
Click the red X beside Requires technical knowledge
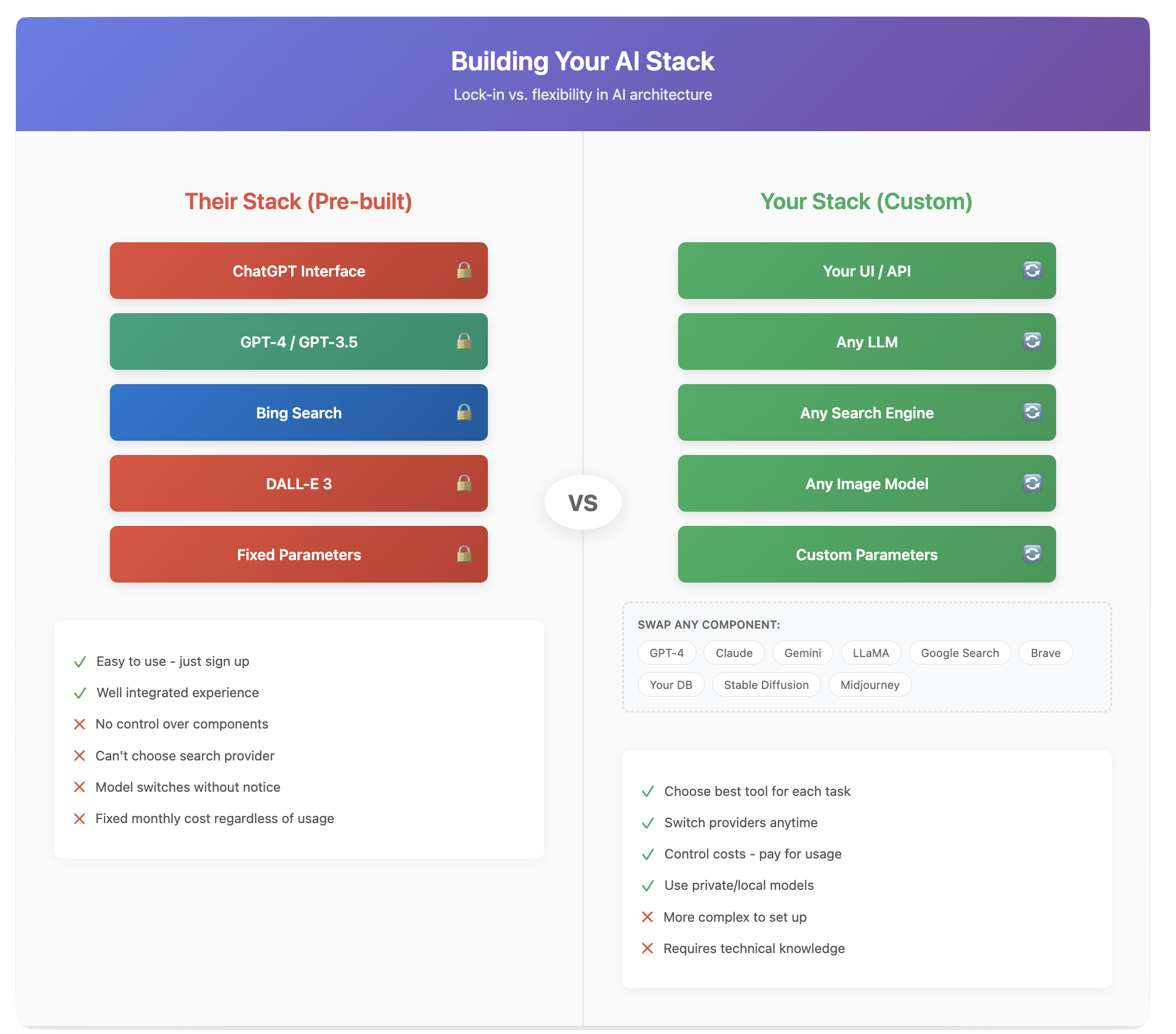click(x=647, y=948)
